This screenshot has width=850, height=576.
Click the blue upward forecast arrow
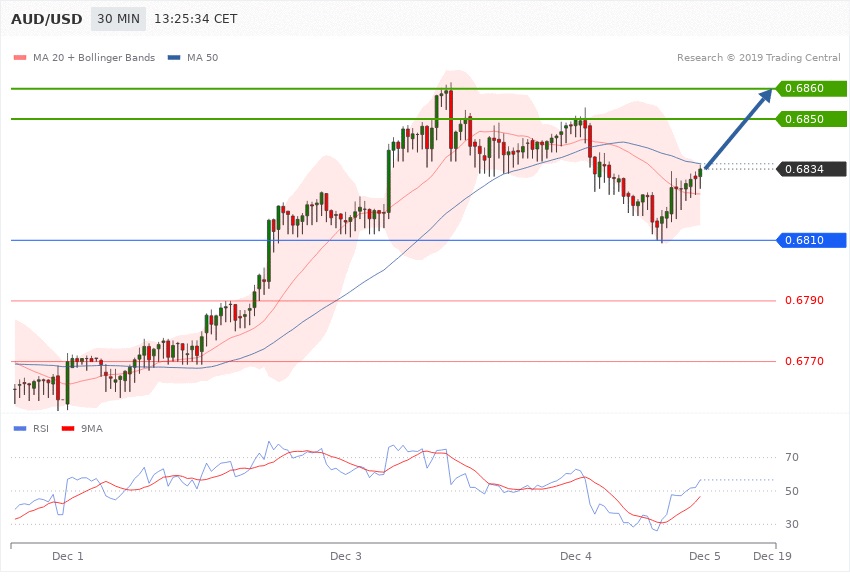point(740,129)
